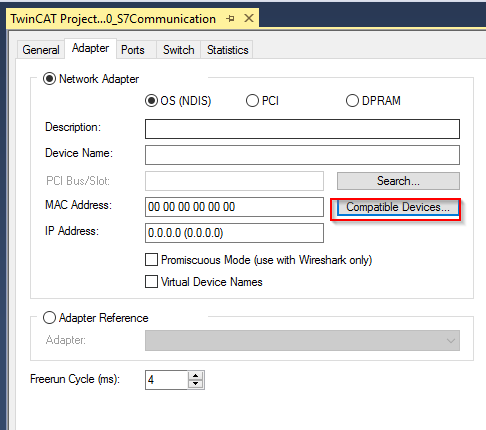
Task: Switch to the General tab
Action: [41, 50]
